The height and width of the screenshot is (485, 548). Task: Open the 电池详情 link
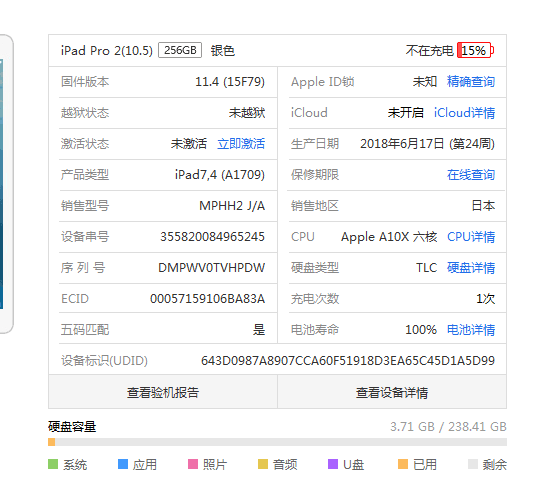(x=471, y=330)
